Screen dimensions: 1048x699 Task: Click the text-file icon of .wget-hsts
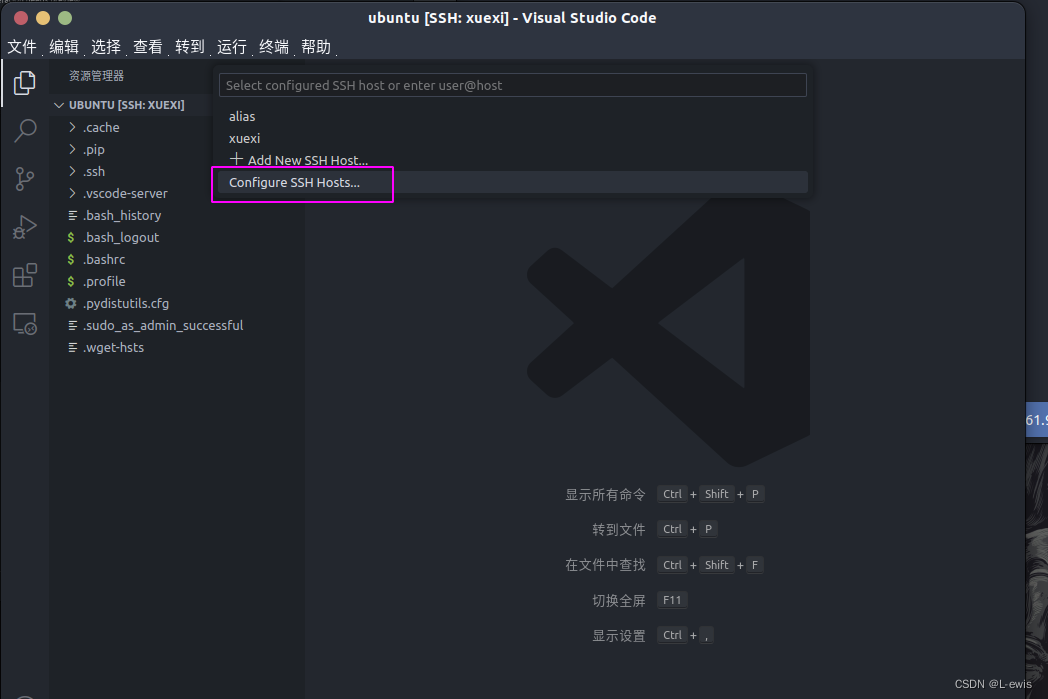72,347
